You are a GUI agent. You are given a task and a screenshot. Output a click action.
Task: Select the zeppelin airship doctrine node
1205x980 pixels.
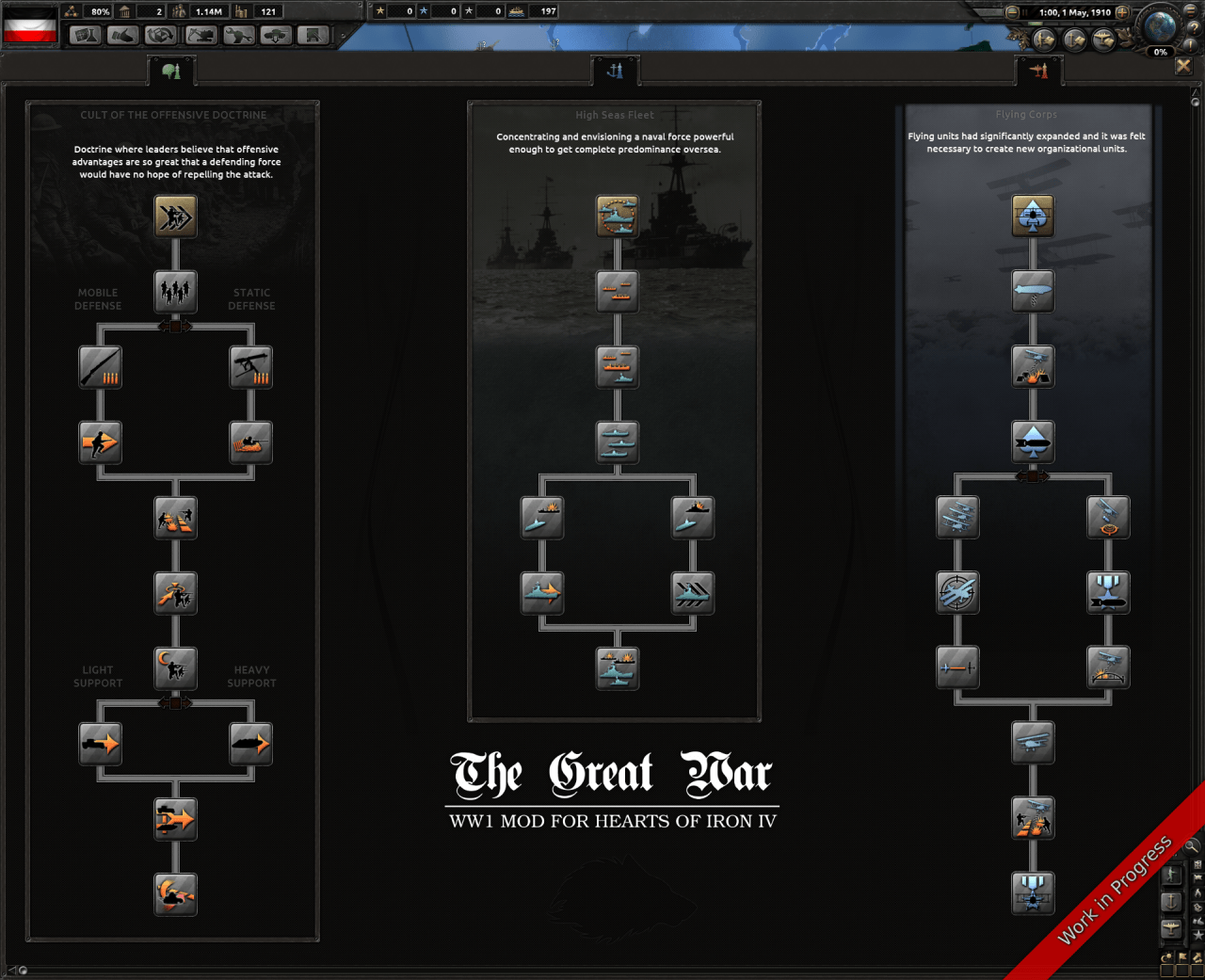click(1033, 291)
